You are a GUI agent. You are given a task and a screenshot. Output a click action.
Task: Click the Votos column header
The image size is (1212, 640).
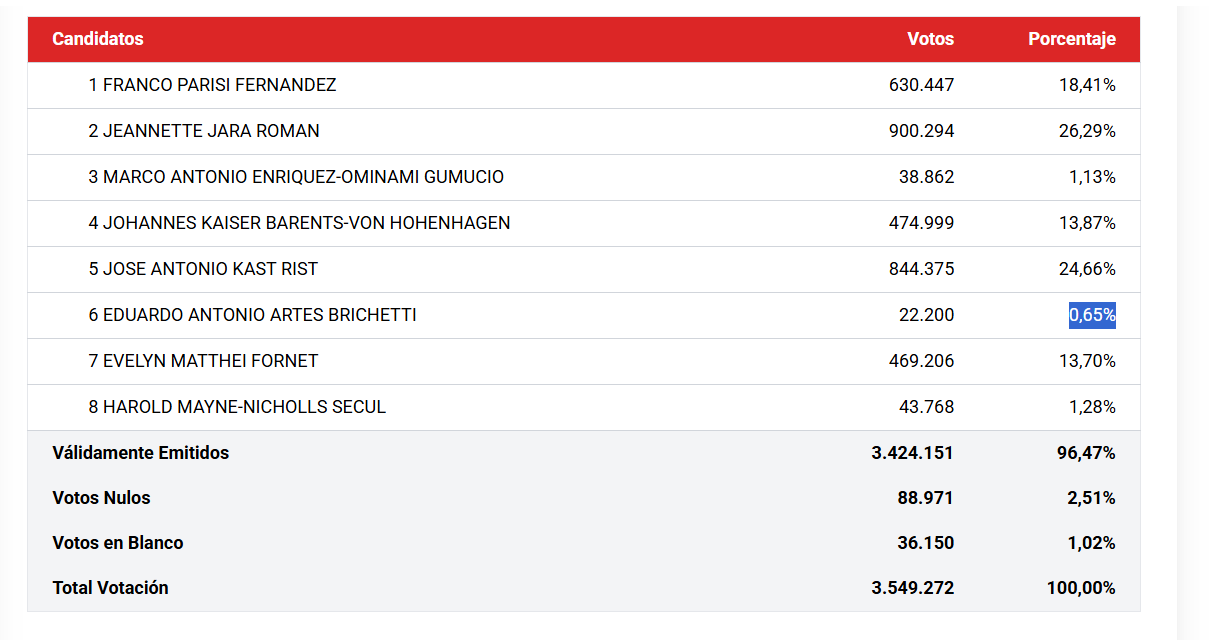(930, 39)
